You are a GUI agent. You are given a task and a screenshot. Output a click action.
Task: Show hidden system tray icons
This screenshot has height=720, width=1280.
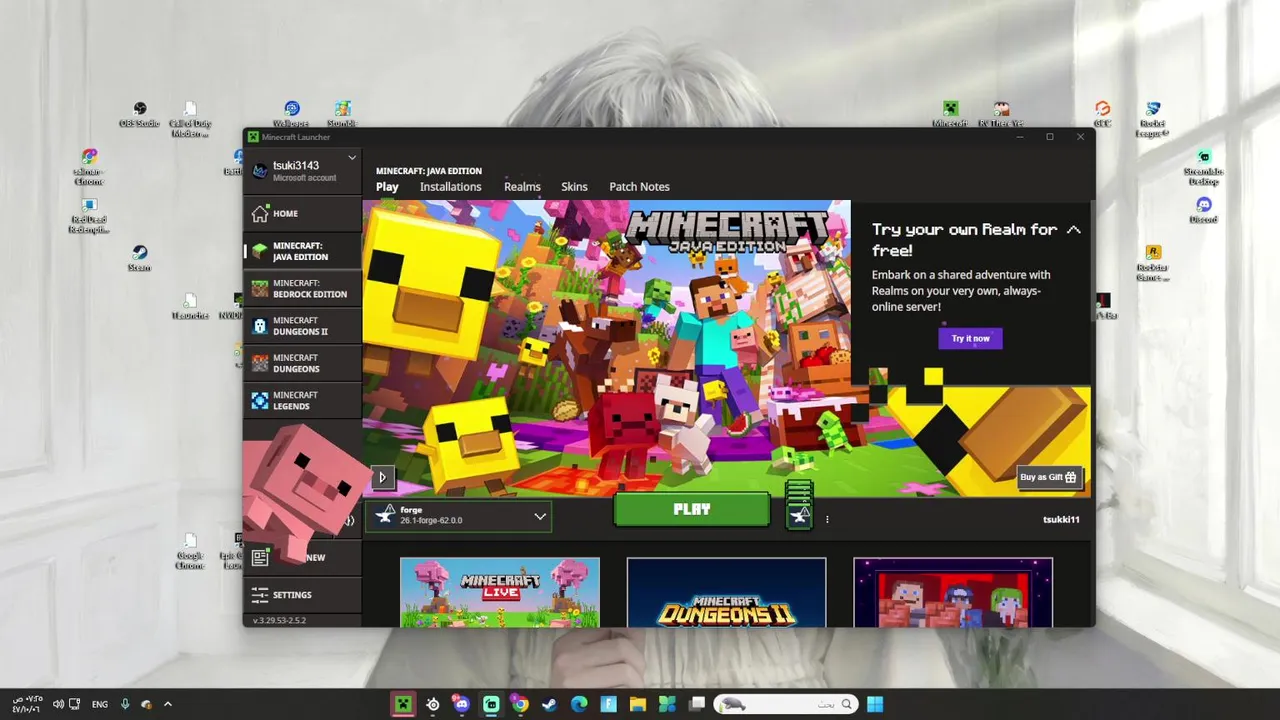167,704
